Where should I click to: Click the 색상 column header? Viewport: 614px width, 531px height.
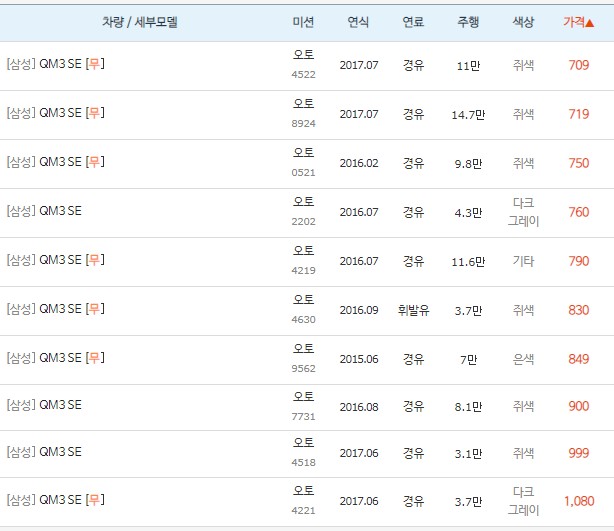[524, 22]
